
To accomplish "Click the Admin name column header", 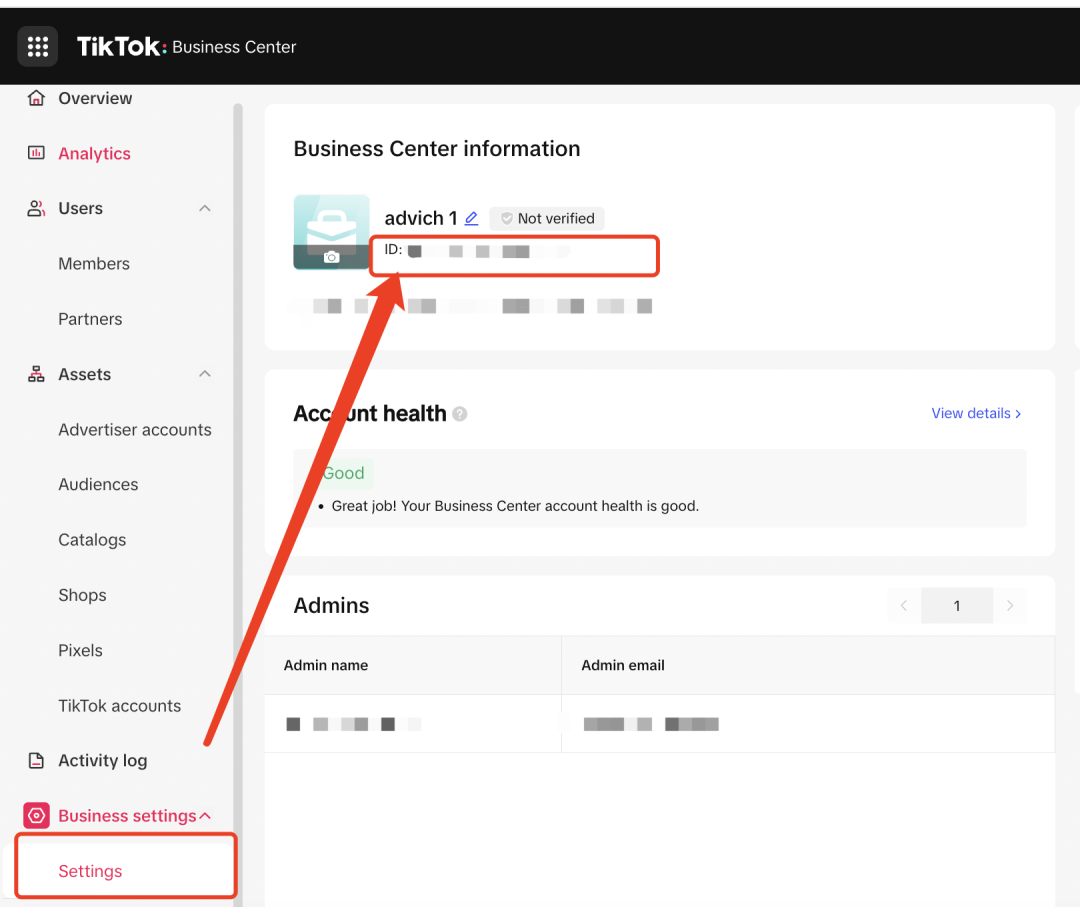I will tap(326, 665).
